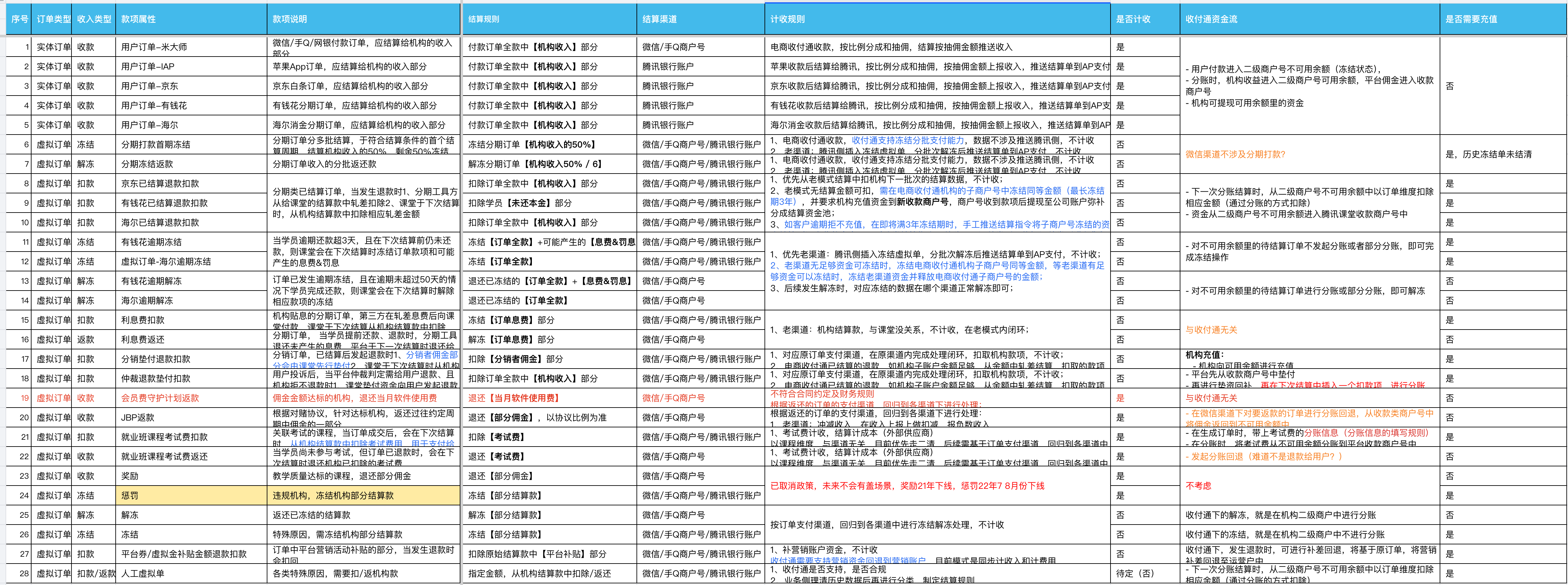Select the JBP返款 cell
This screenshot has height=585, width=1568.
191,417
